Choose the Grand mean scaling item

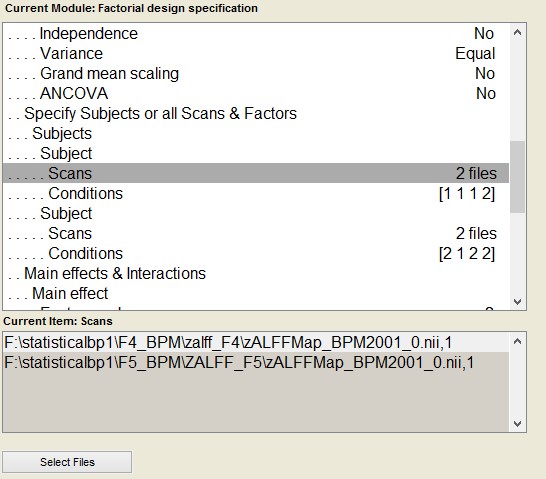click(256, 73)
